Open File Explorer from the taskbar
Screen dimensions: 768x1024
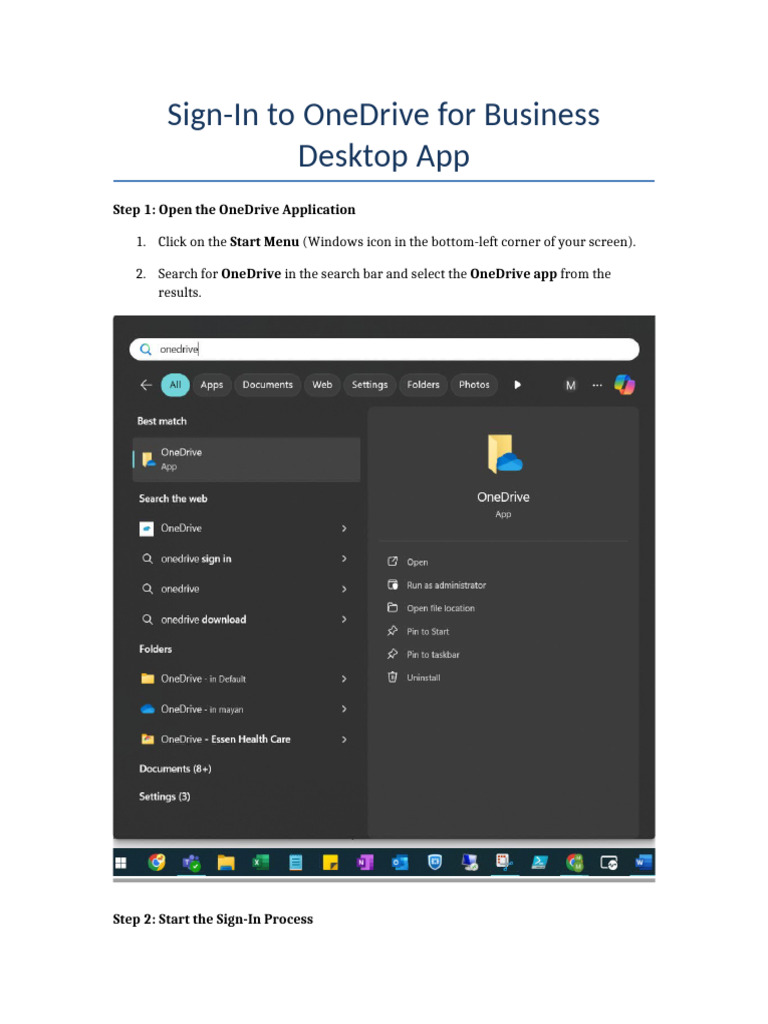[226, 863]
